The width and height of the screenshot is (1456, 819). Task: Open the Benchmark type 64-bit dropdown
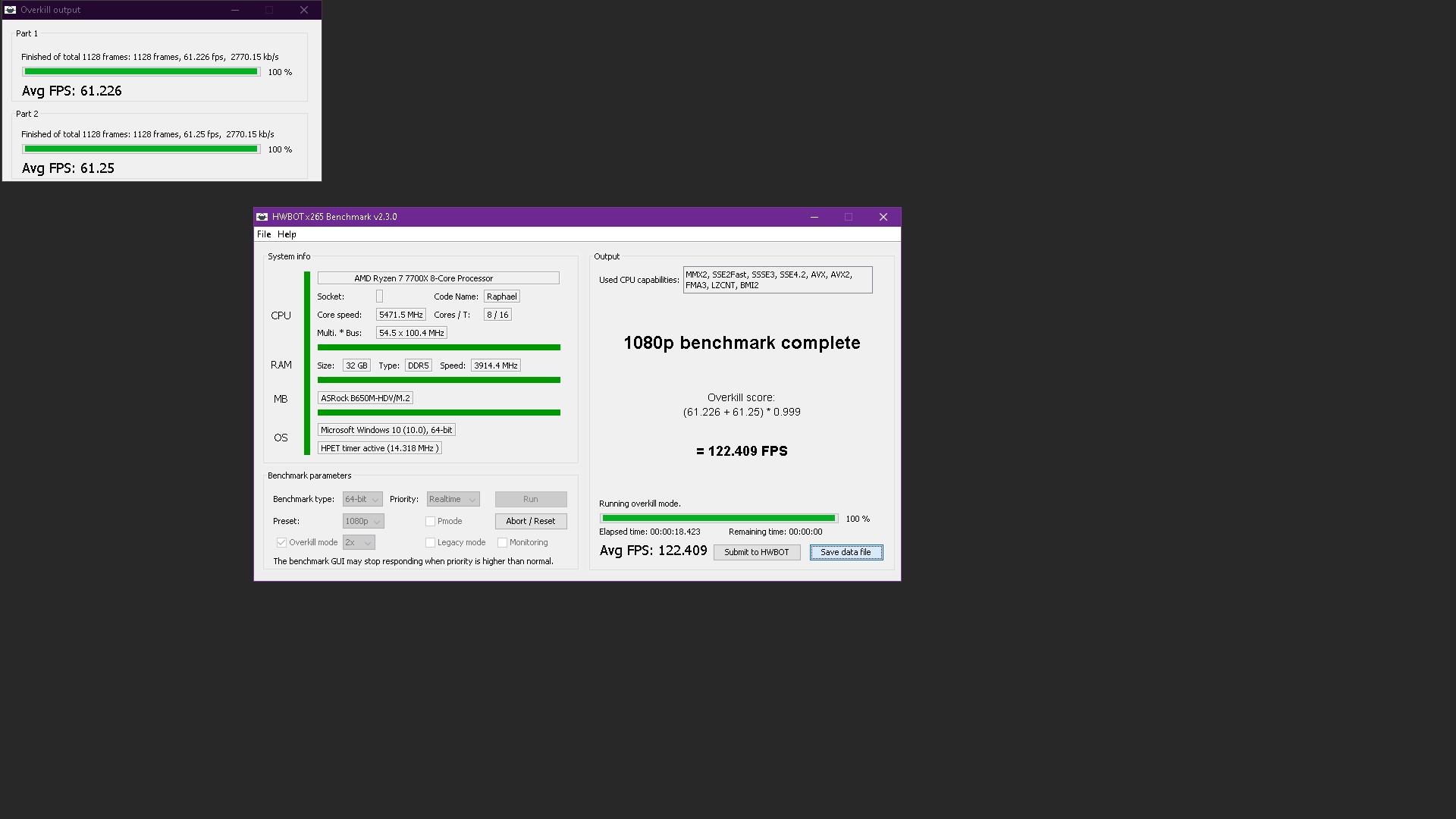[x=362, y=499]
